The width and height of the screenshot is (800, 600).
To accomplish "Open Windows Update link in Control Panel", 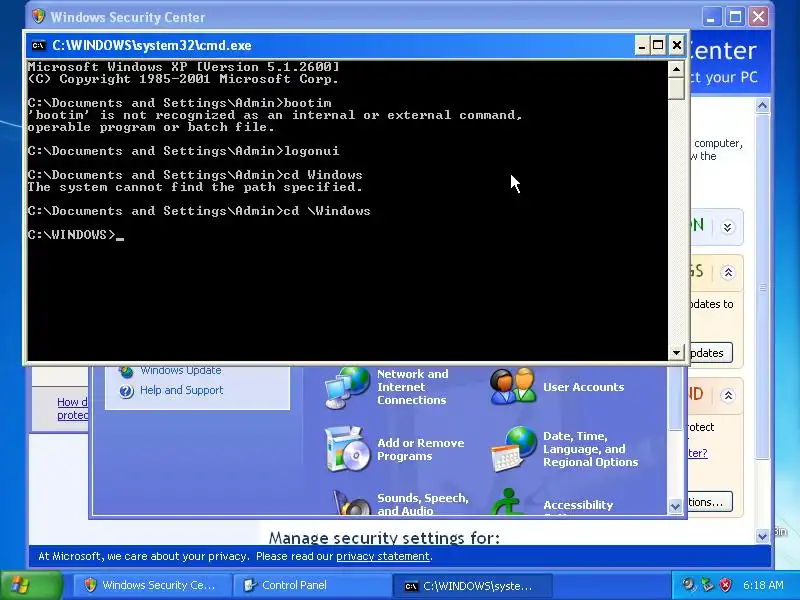I will pos(181,371).
